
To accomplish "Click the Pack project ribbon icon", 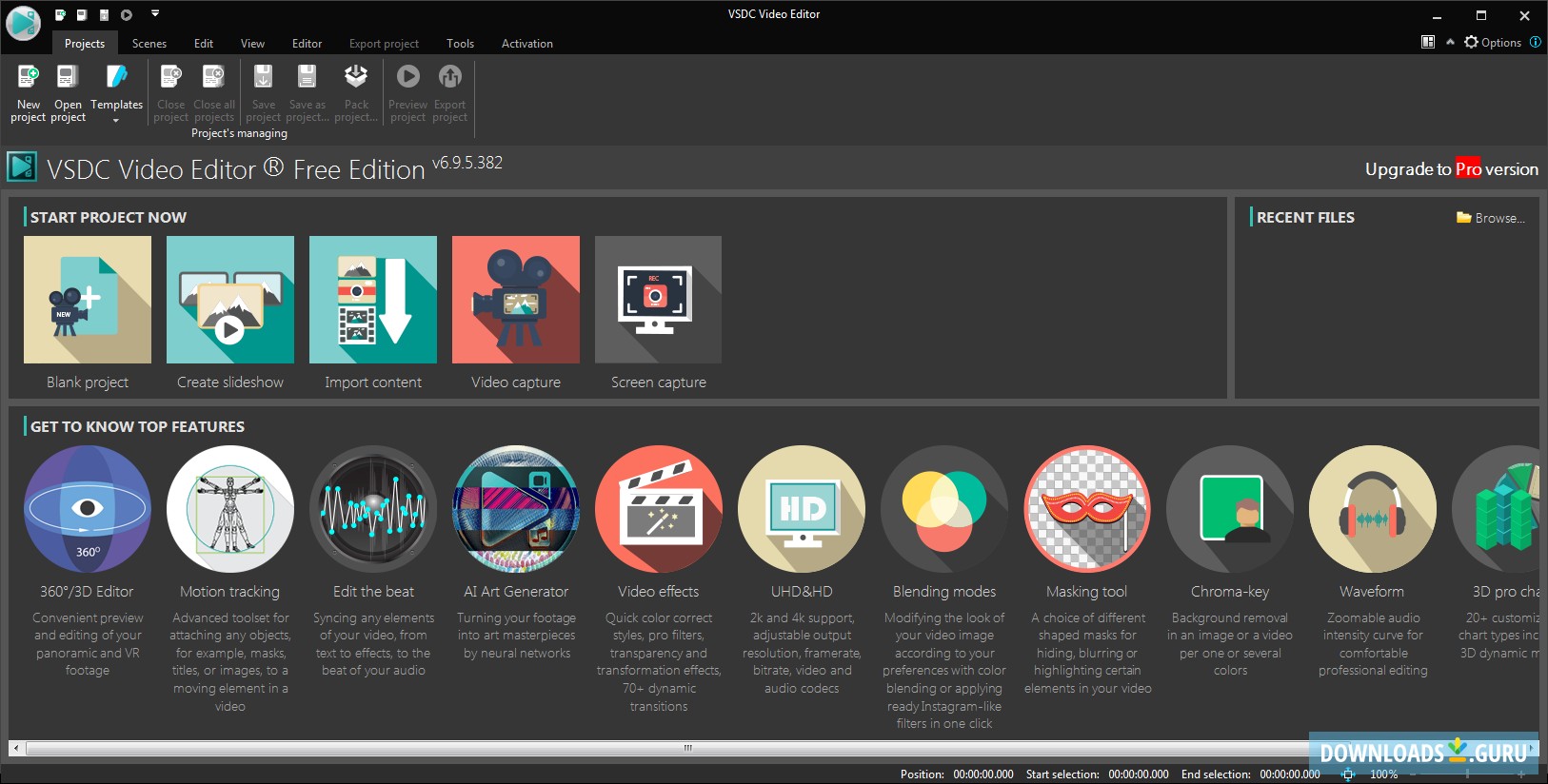I will [356, 92].
